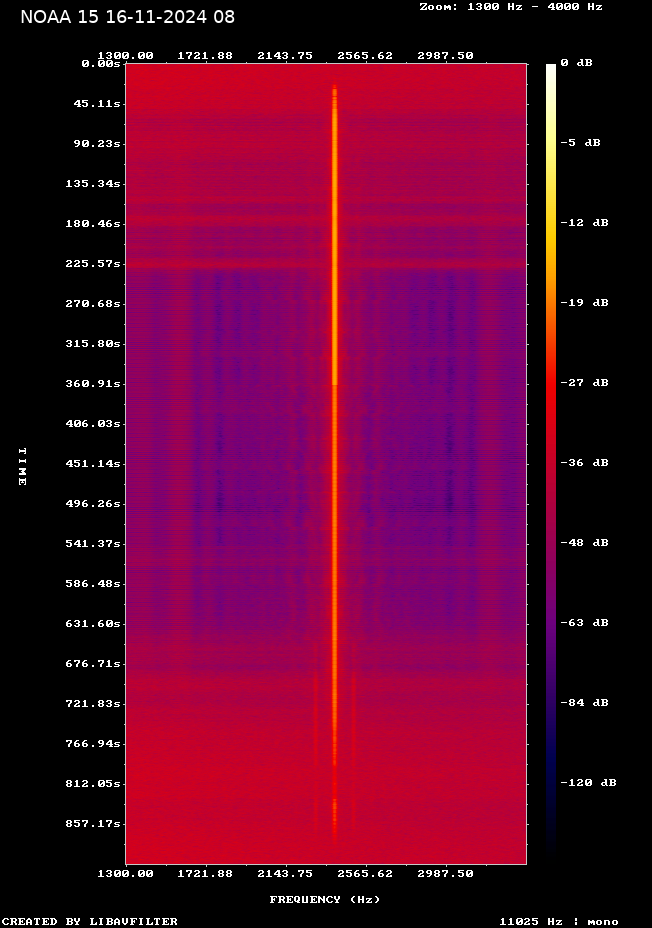This screenshot has width=652, height=928.
Task: Click the top 2143.75 frequency tick label
Action: [x=285, y=55]
